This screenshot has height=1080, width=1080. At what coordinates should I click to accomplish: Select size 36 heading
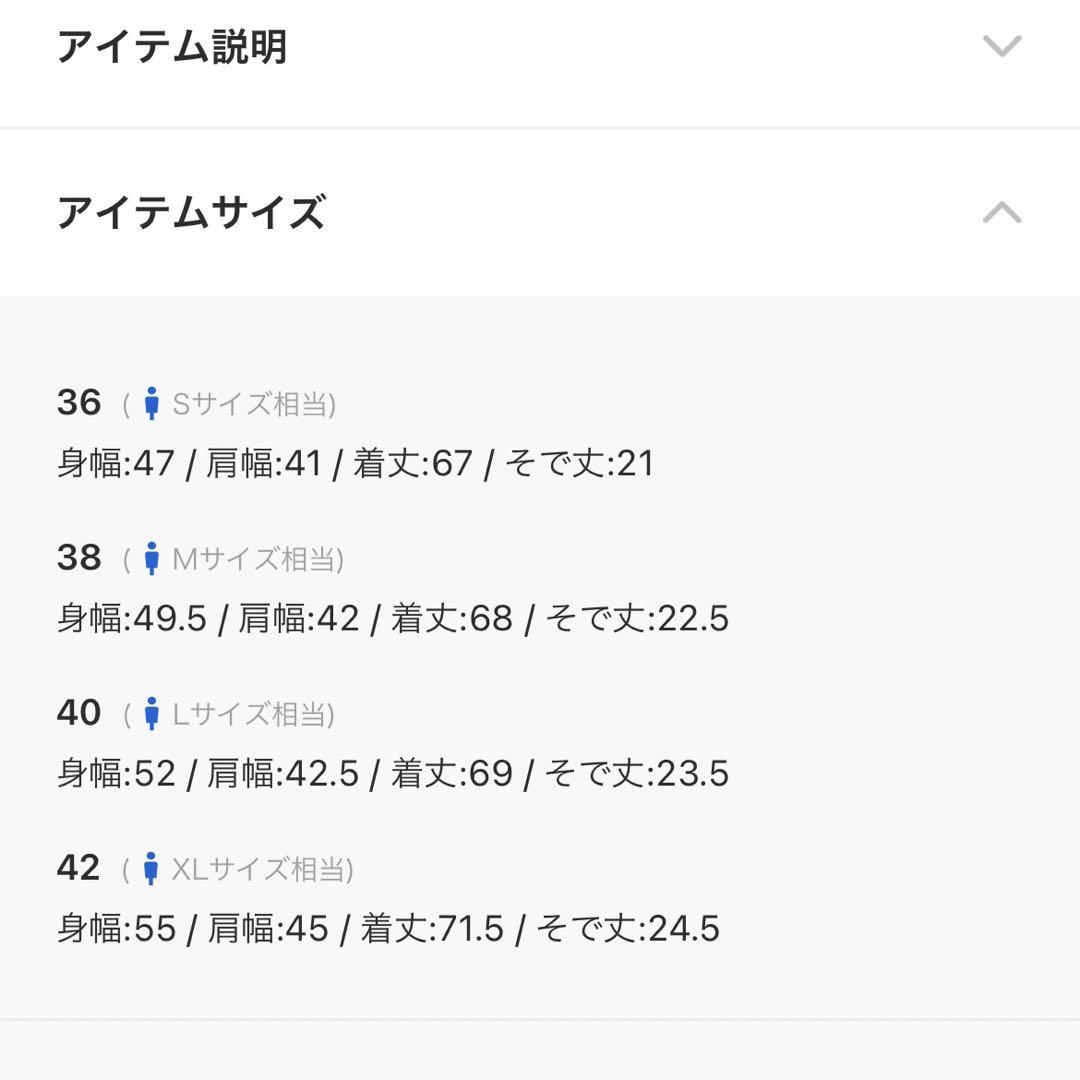coord(79,402)
